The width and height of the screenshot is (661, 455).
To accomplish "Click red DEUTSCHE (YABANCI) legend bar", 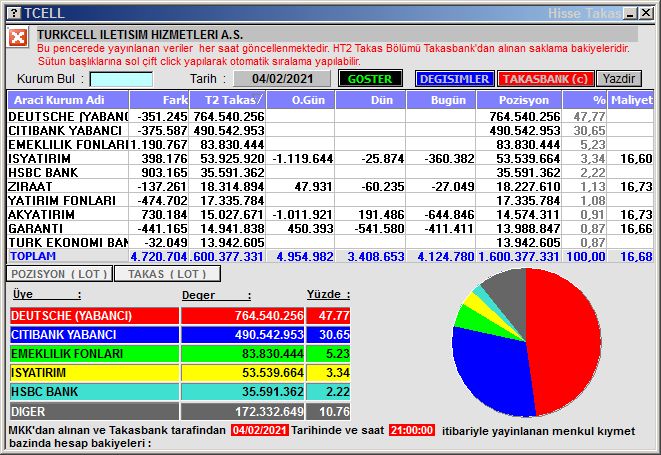I will point(94,315).
